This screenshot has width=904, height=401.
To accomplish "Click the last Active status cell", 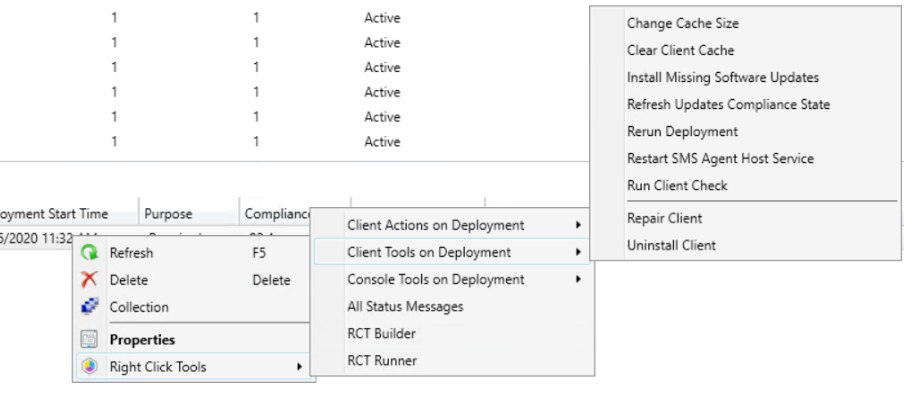I will (x=382, y=142).
